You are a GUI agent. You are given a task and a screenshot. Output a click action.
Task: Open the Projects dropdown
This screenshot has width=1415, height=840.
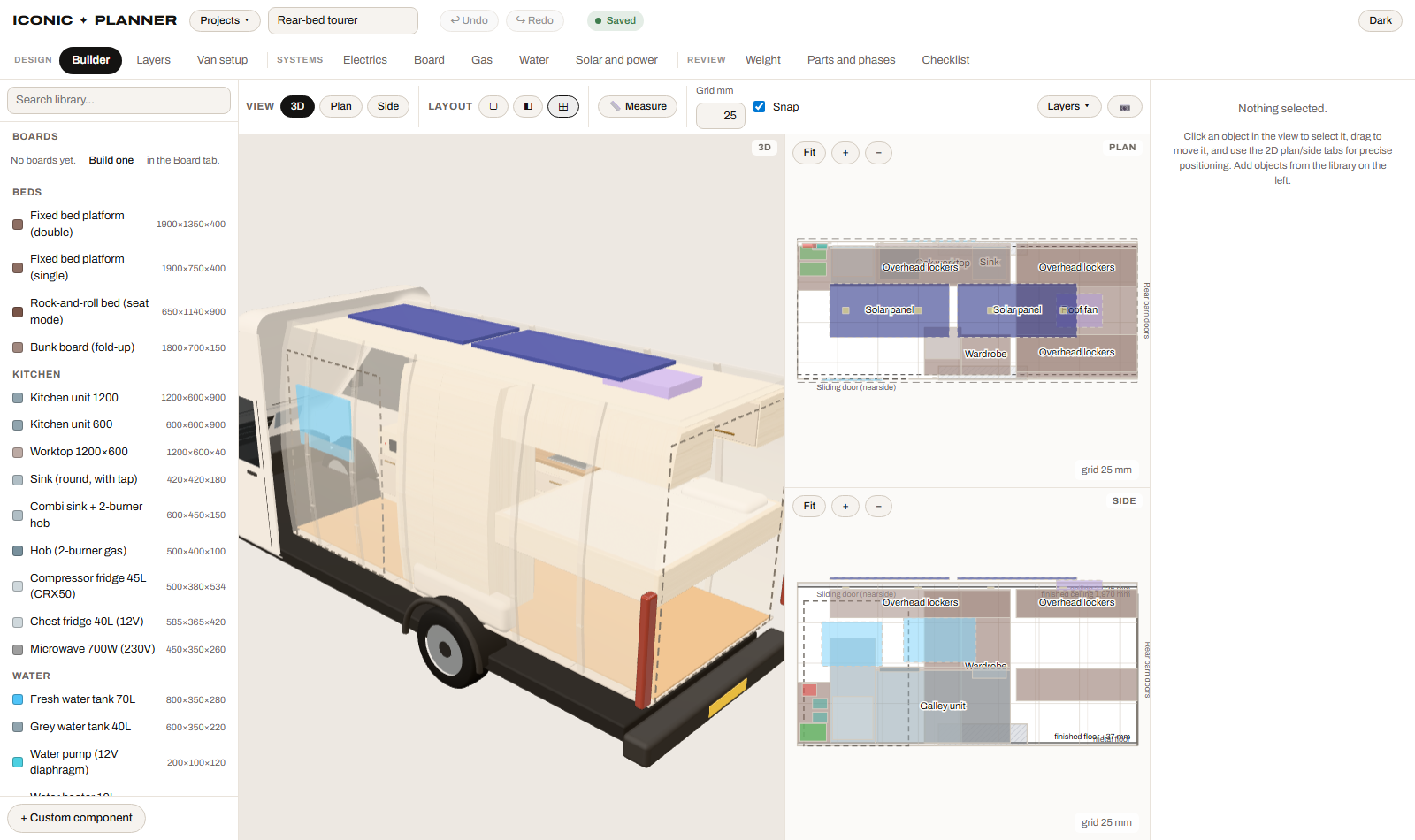[x=225, y=20]
